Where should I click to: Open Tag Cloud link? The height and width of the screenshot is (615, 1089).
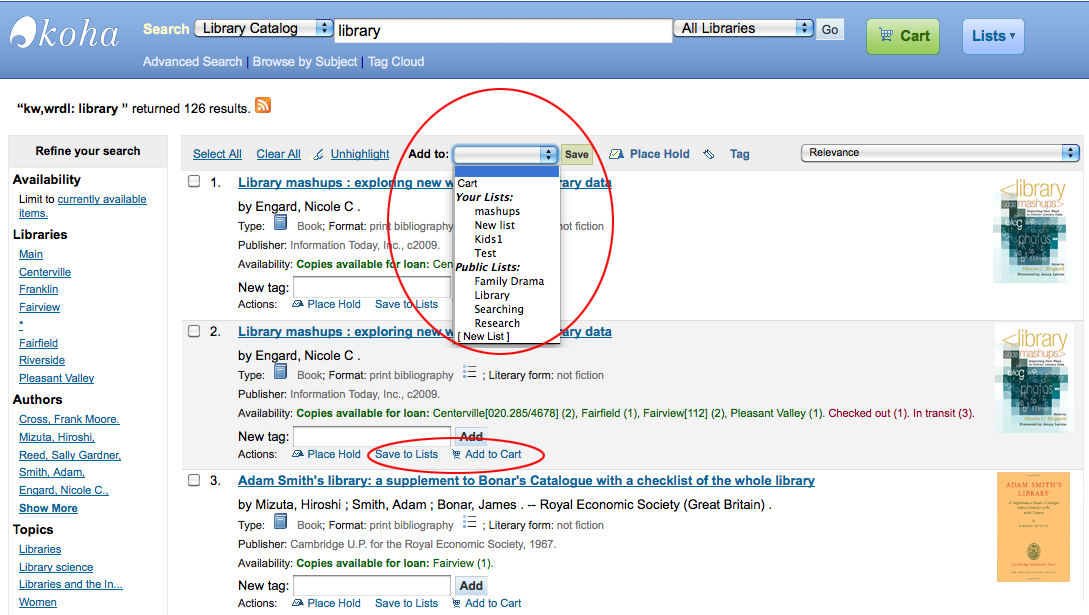point(396,62)
